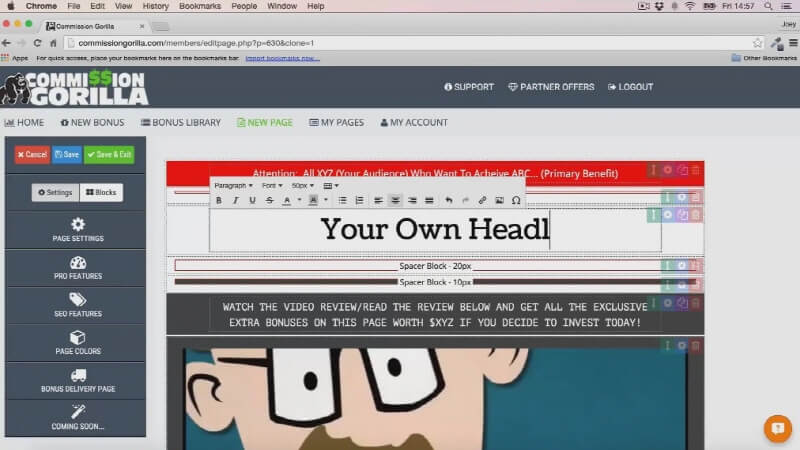Image resolution: width=800 pixels, height=450 pixels.
Task: Justify headline text
Action: coord(429,201)
